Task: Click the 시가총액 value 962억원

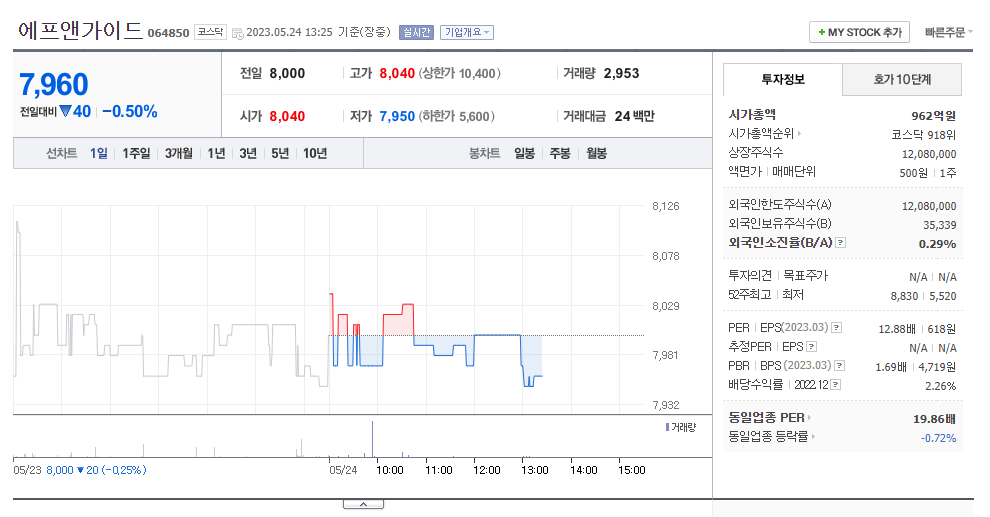Action: coord(933,116)
